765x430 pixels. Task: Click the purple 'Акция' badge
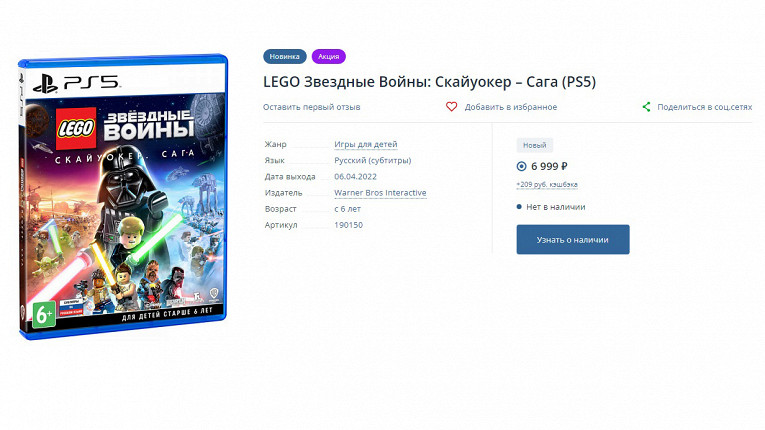[x=328, y=57]
